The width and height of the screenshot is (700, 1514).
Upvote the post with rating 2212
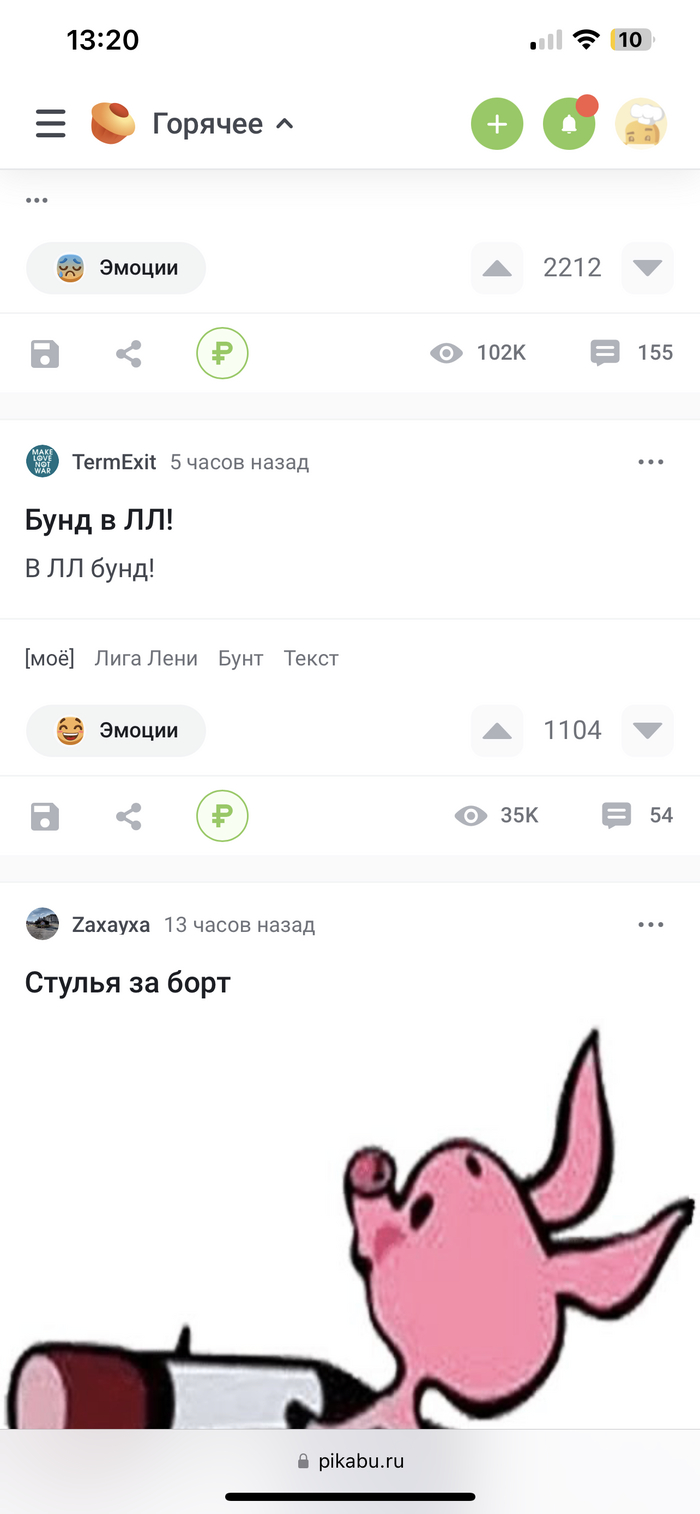pos(497,268)
